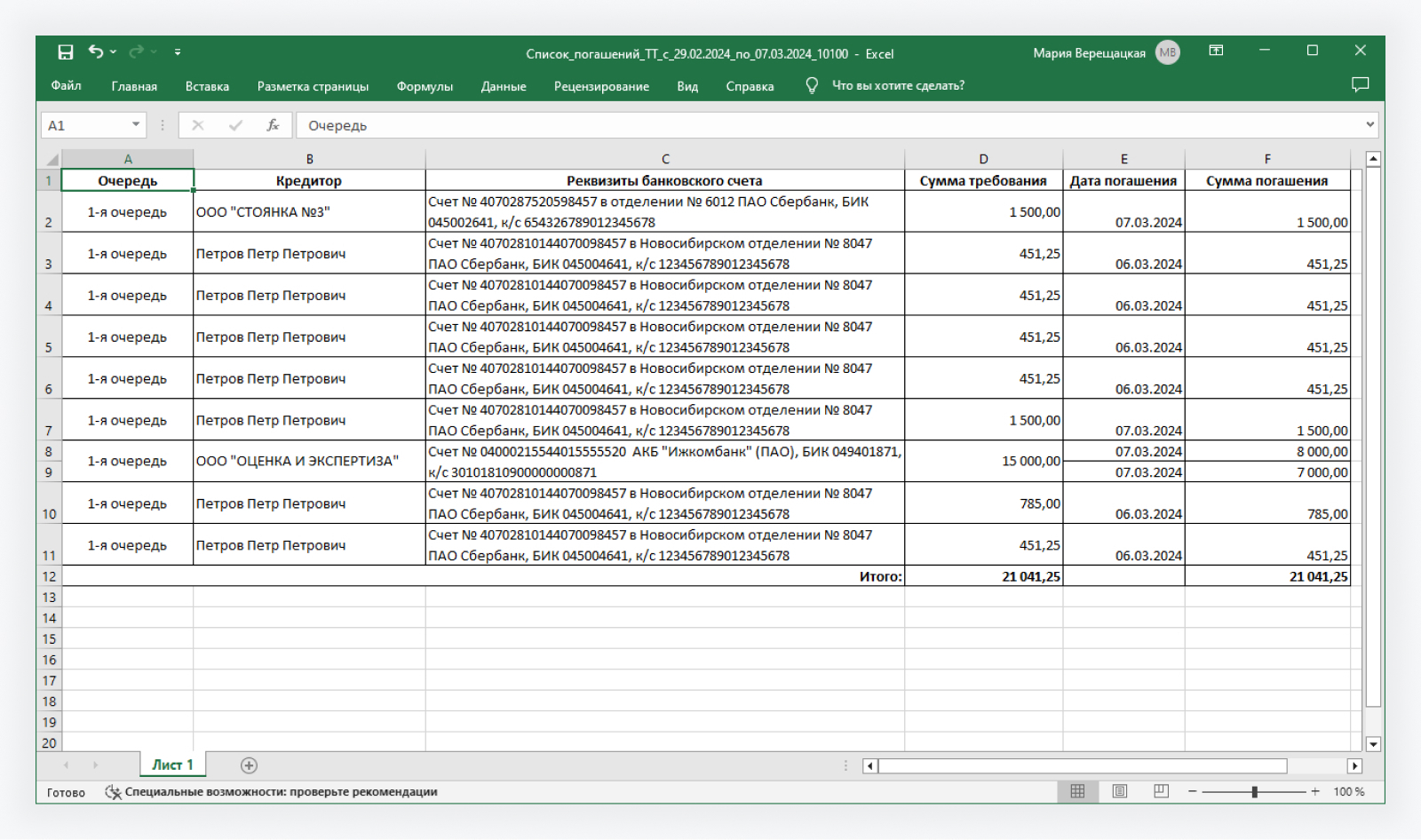Click the Name Box showing A1
The image size is (1421, 840).
pos(84,125)
